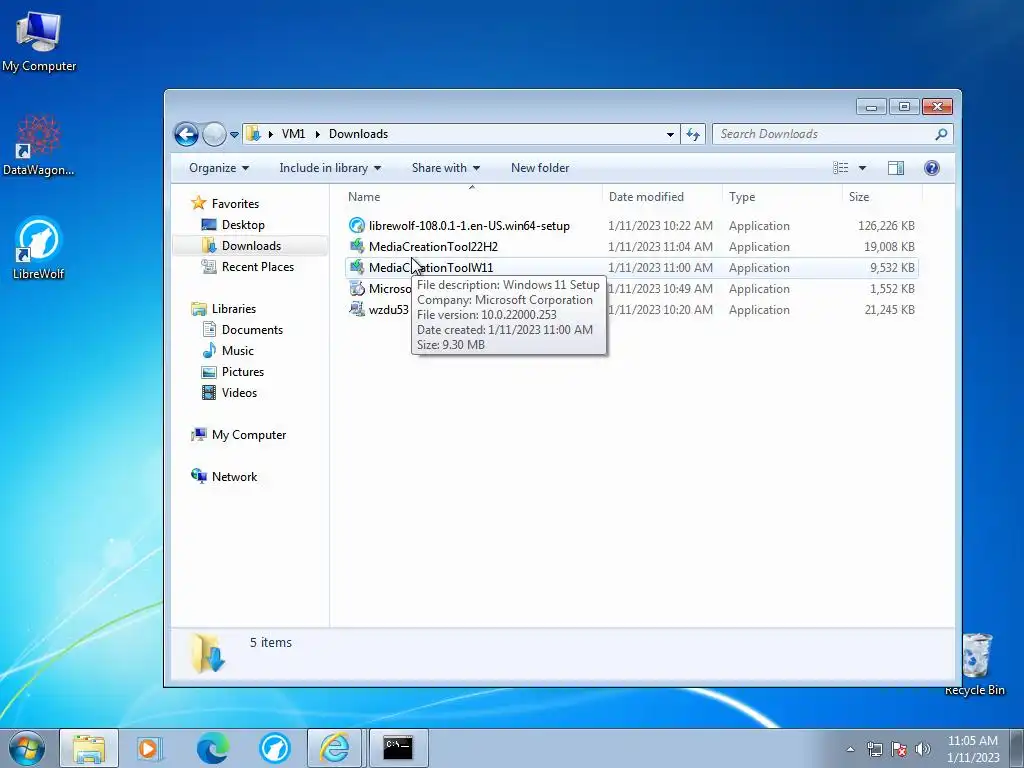The height and width of the screenshot is (768, 1024).
Task: Open the Share with menu
Action: 445,168
